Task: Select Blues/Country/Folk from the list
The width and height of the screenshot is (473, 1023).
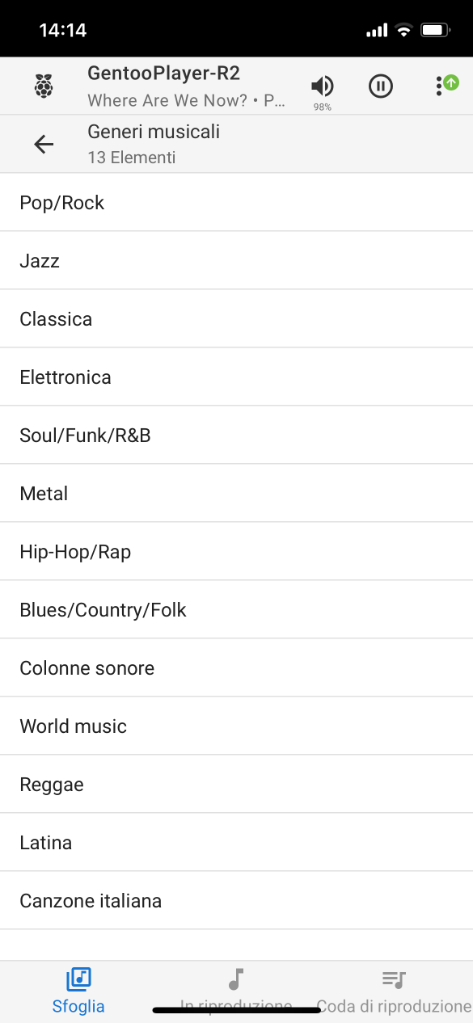Action: coord(236,609)
